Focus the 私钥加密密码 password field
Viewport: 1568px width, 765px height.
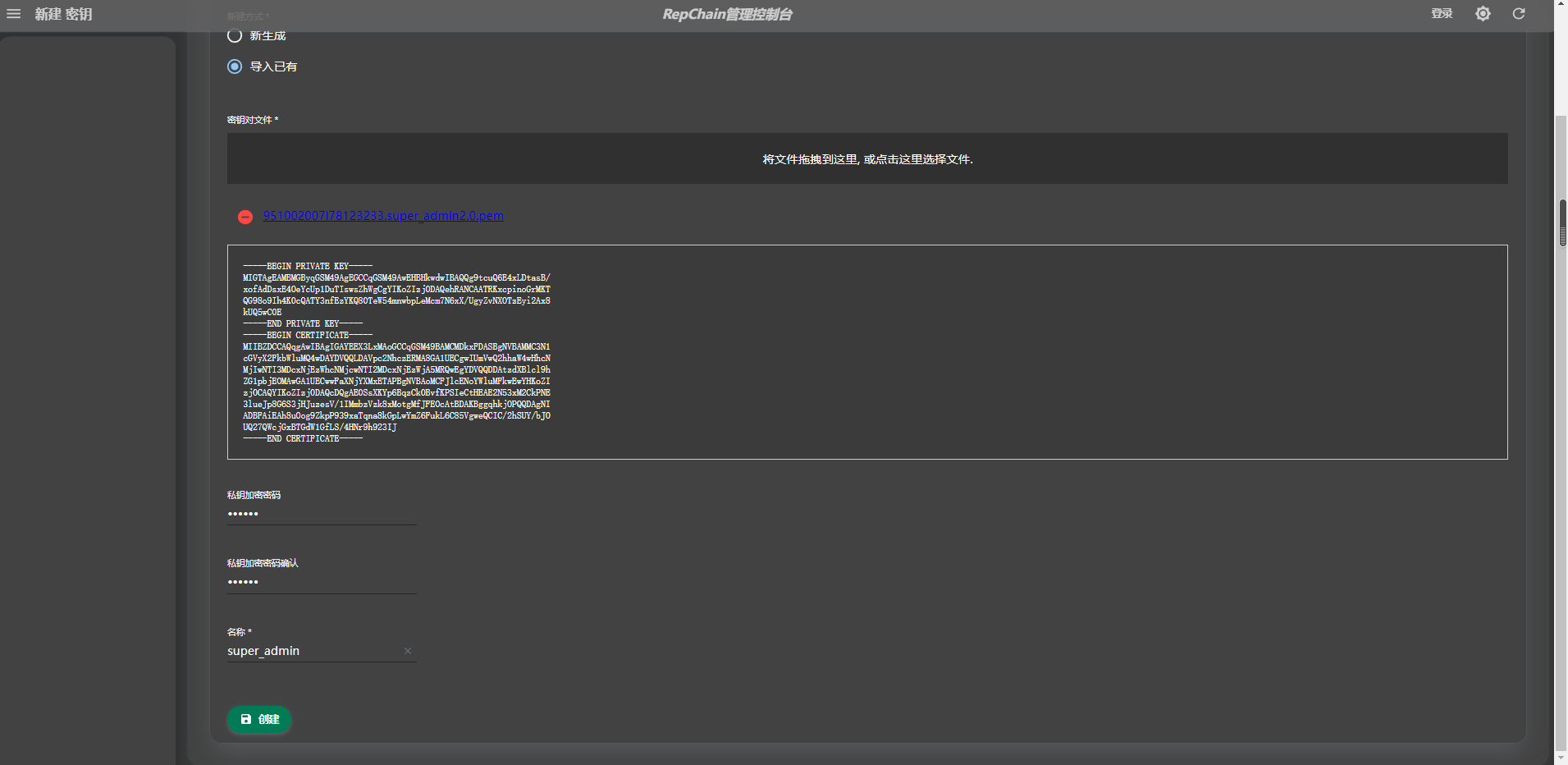[322, 514]
